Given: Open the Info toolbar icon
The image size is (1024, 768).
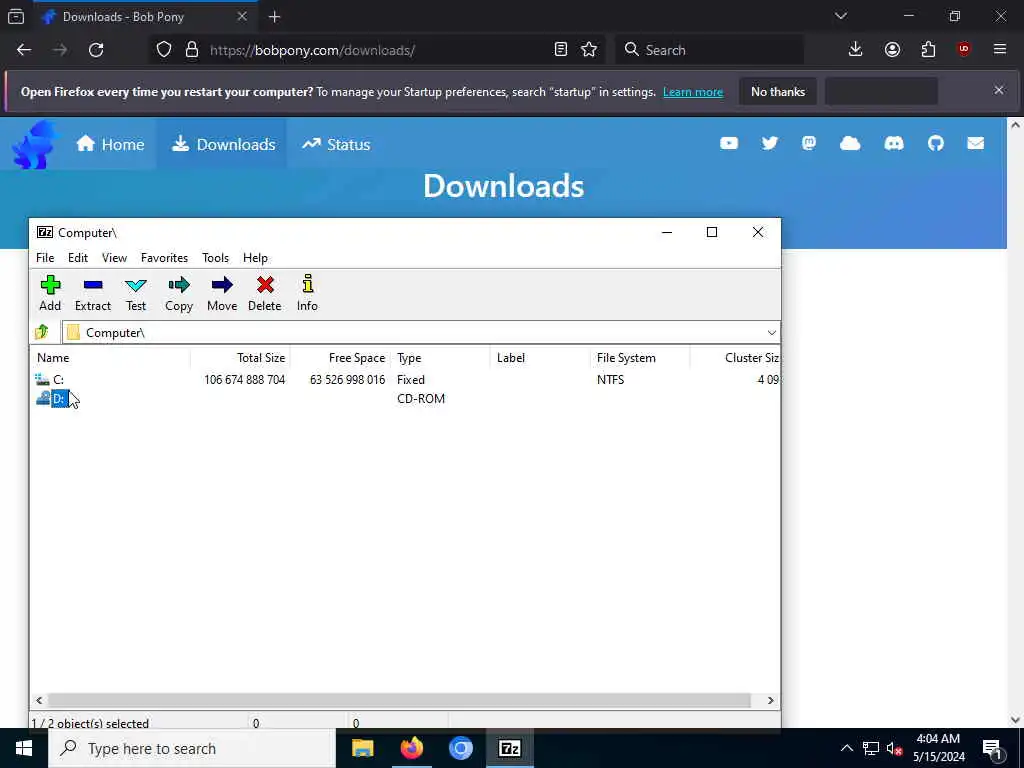Looking at the screenshot, I should 307,293.
